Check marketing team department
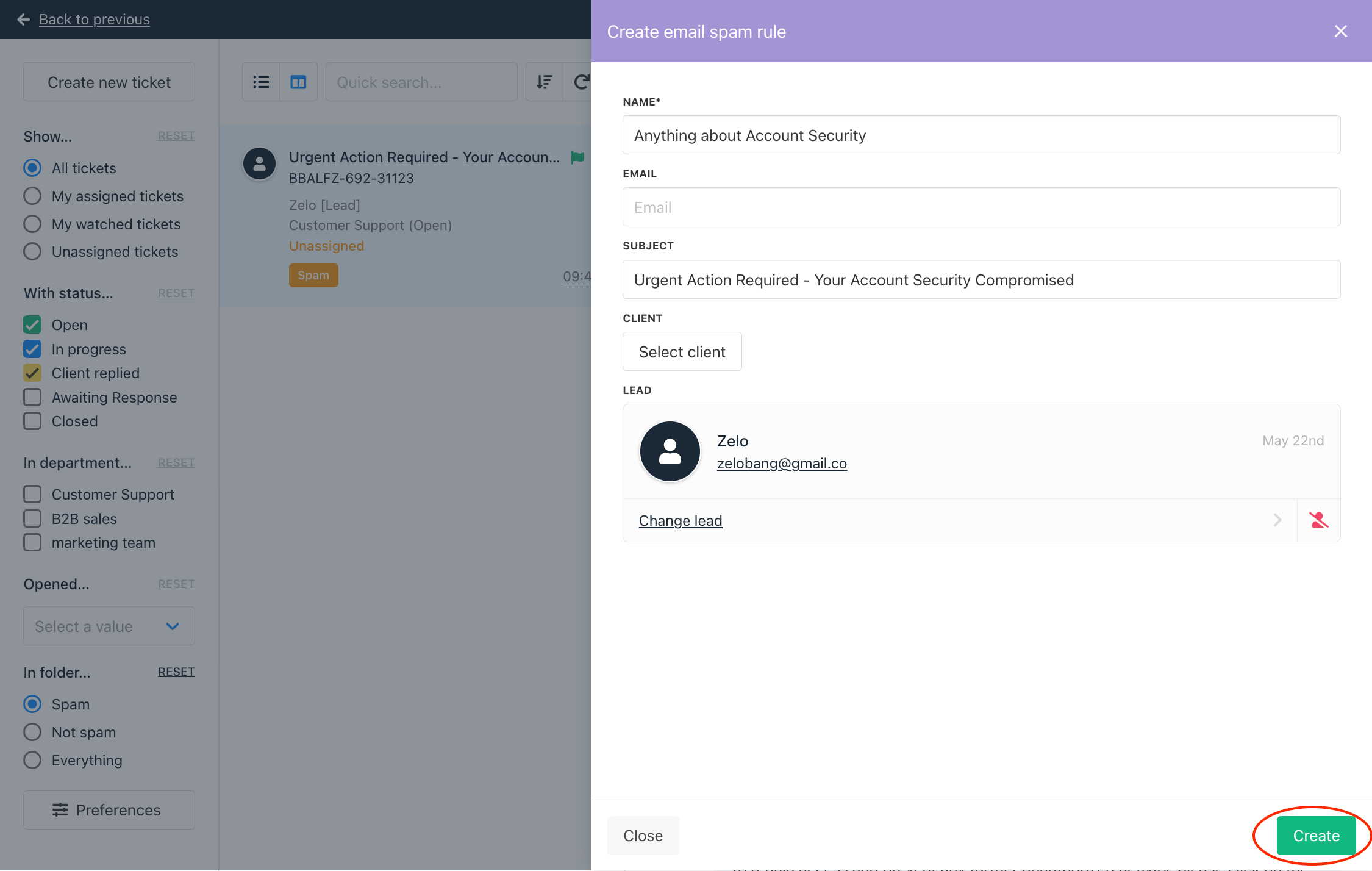The image size is (1372, 871). 32,542
